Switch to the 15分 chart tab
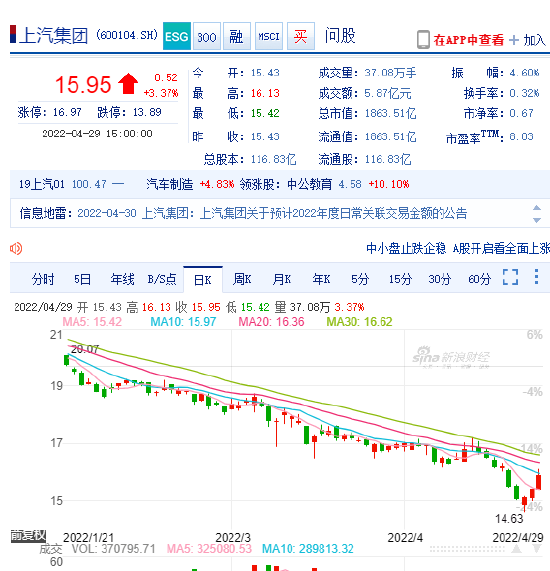This screenshot has width=550, height=571. tap(400, 279)
